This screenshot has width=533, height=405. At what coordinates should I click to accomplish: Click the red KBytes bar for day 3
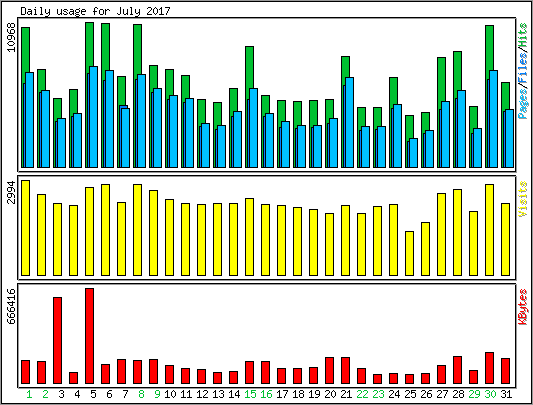(x=57, y=340)
